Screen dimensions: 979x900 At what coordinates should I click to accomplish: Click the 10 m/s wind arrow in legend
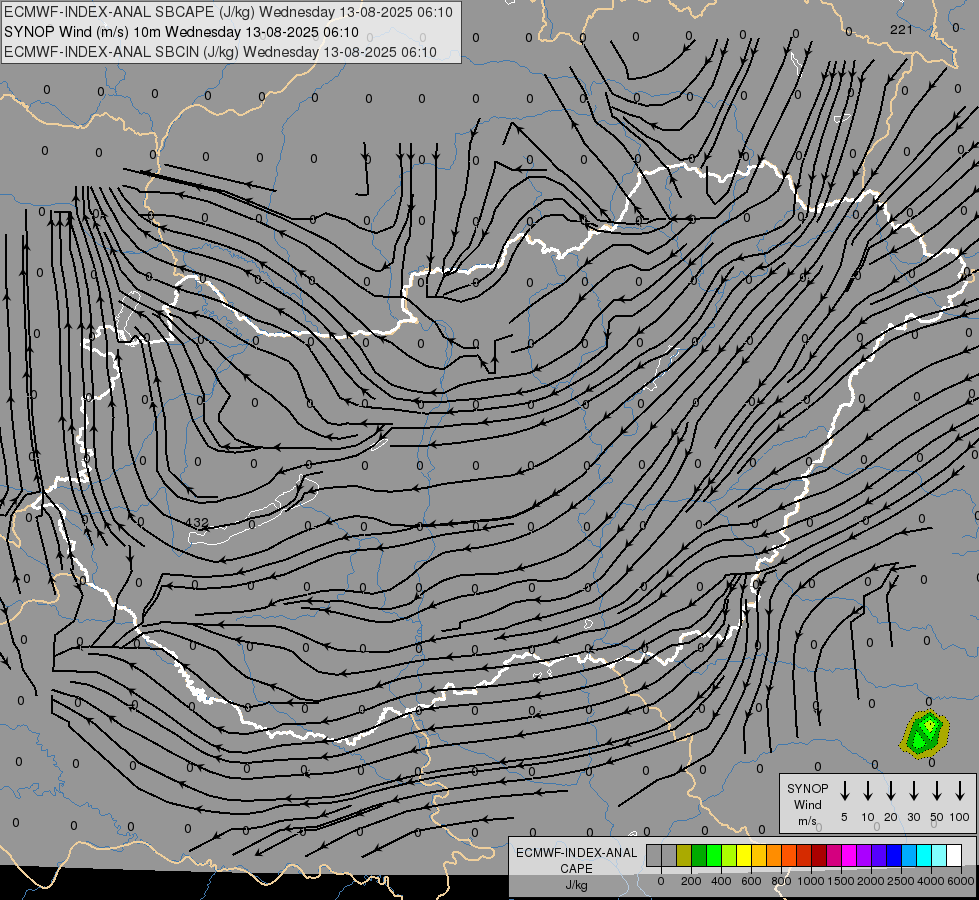867,791
